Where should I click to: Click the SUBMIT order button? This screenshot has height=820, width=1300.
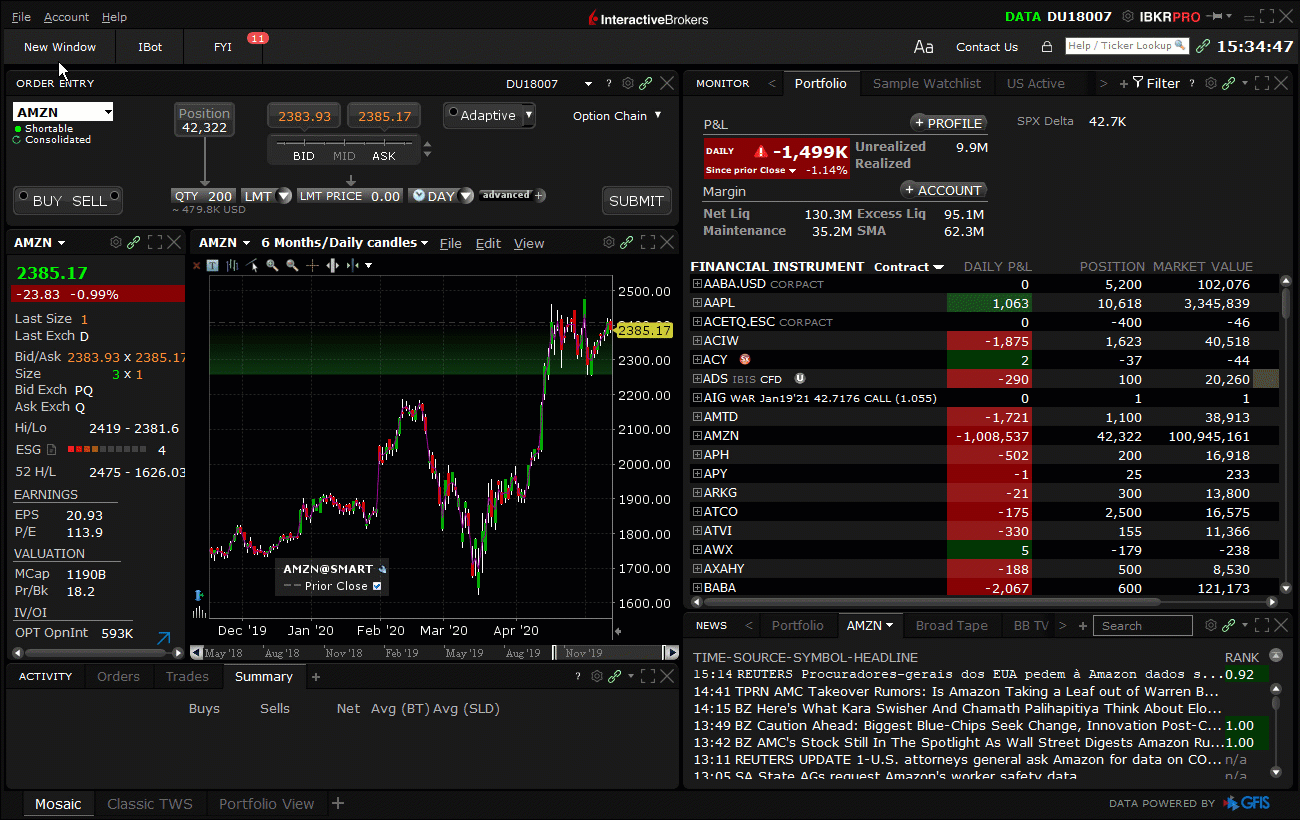[636, 200]
